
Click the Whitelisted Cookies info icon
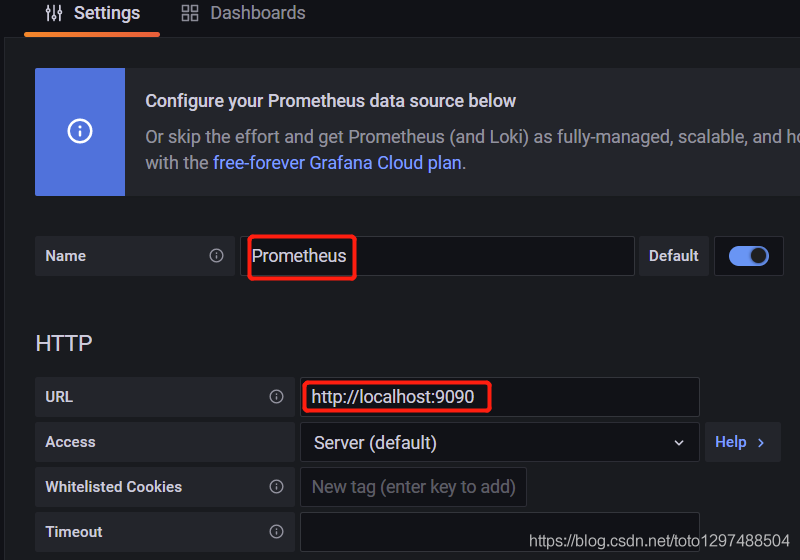click(276, 487)
